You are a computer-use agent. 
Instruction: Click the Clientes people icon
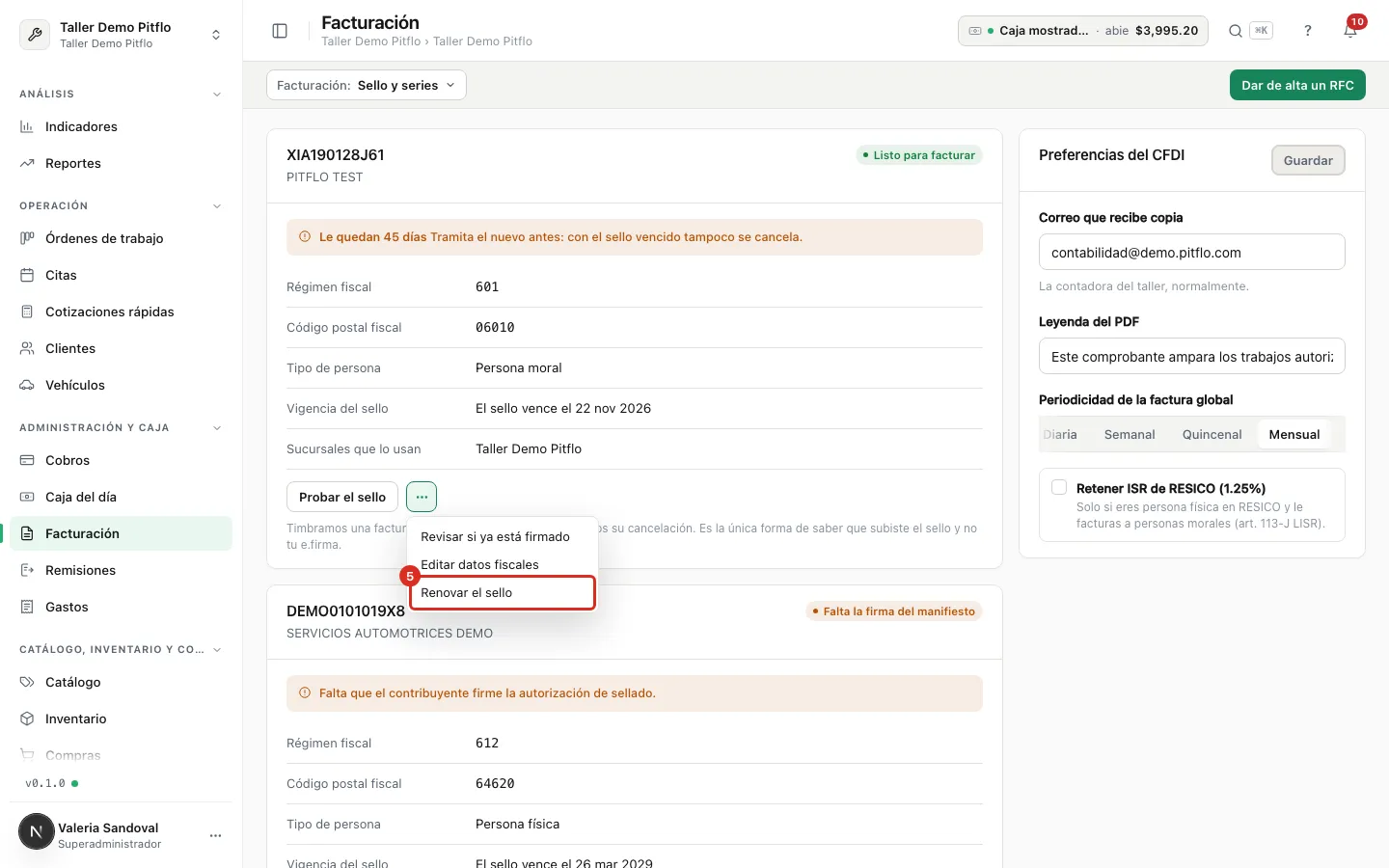tap(27, 348)
